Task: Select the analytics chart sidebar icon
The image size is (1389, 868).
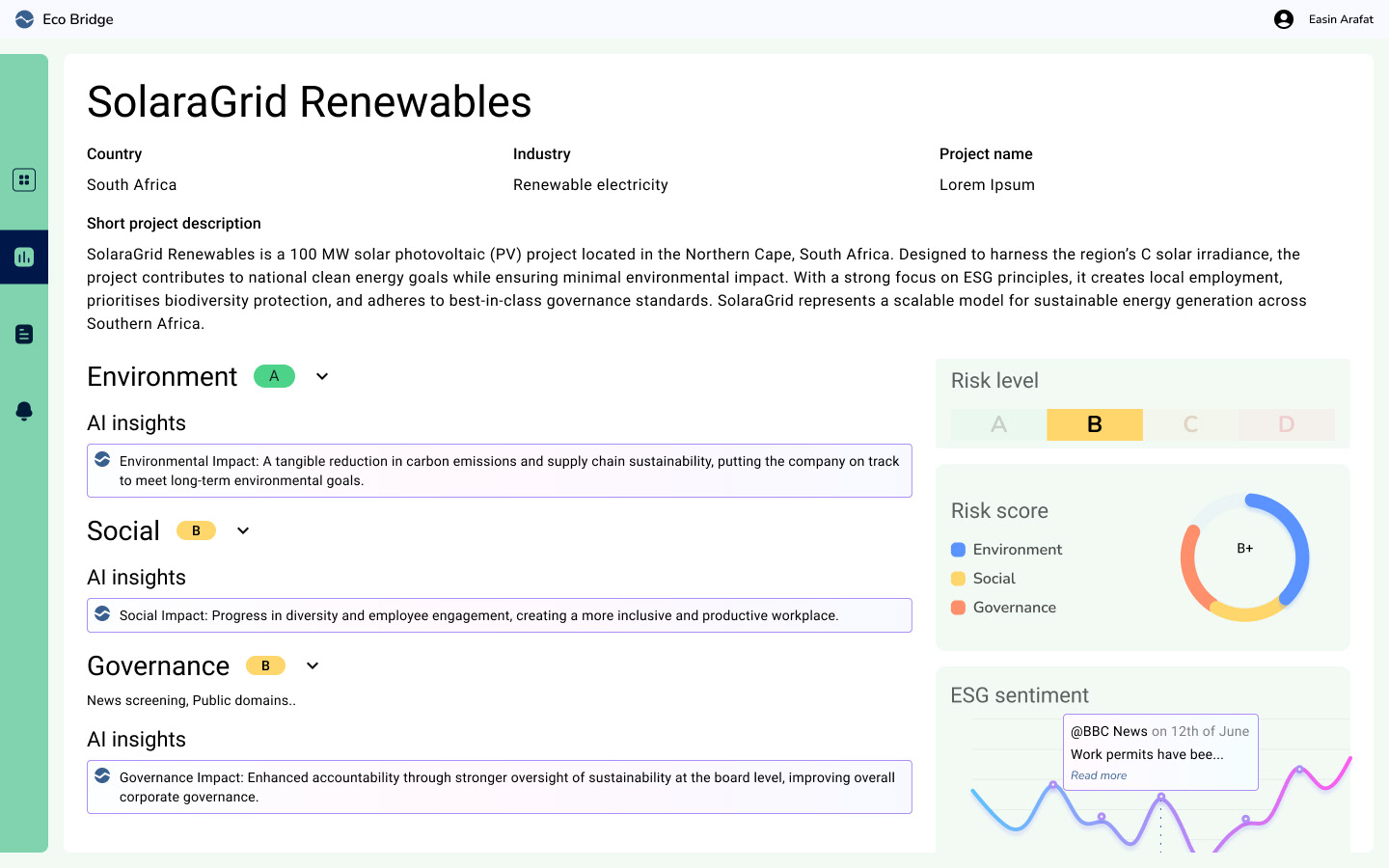Action: [x=24, y=258]
